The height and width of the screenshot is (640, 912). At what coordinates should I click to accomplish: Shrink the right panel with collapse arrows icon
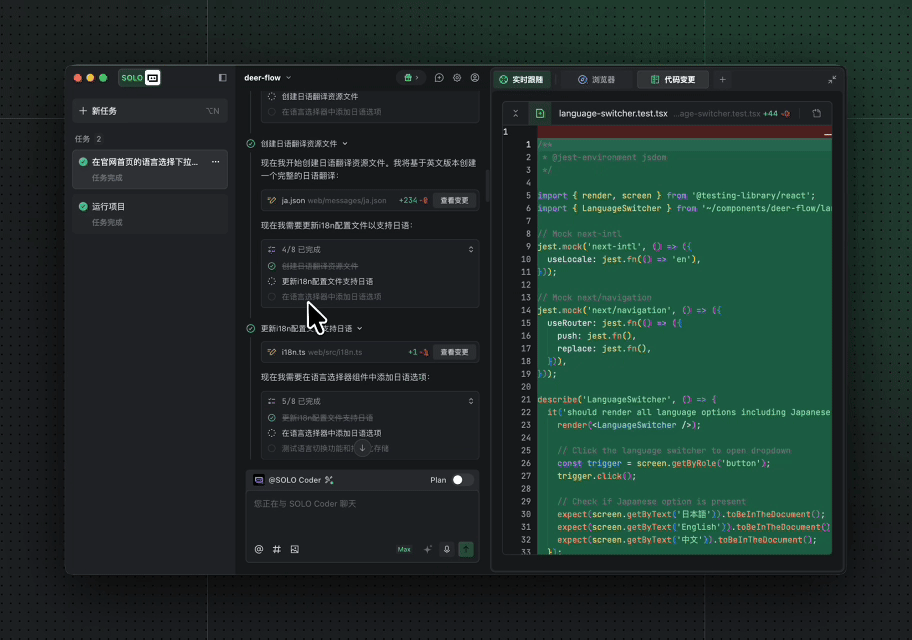pyautogui.click(x=832, y=79)
